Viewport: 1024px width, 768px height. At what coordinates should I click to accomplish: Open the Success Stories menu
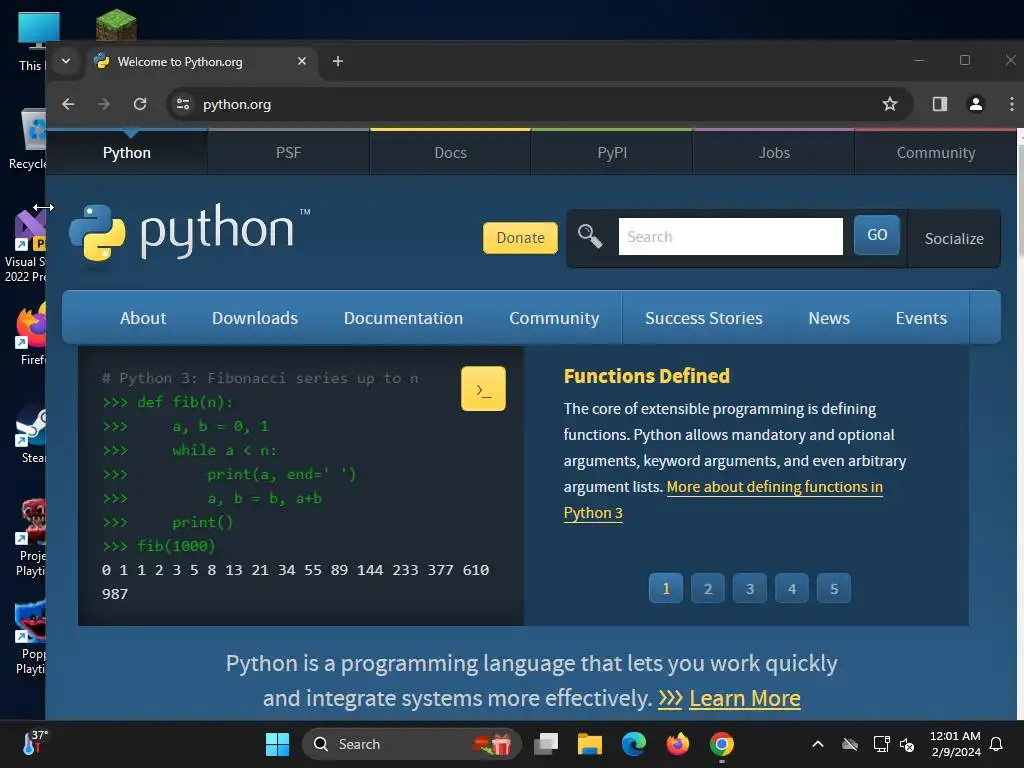pyautogui.click(x=704, y=318)
